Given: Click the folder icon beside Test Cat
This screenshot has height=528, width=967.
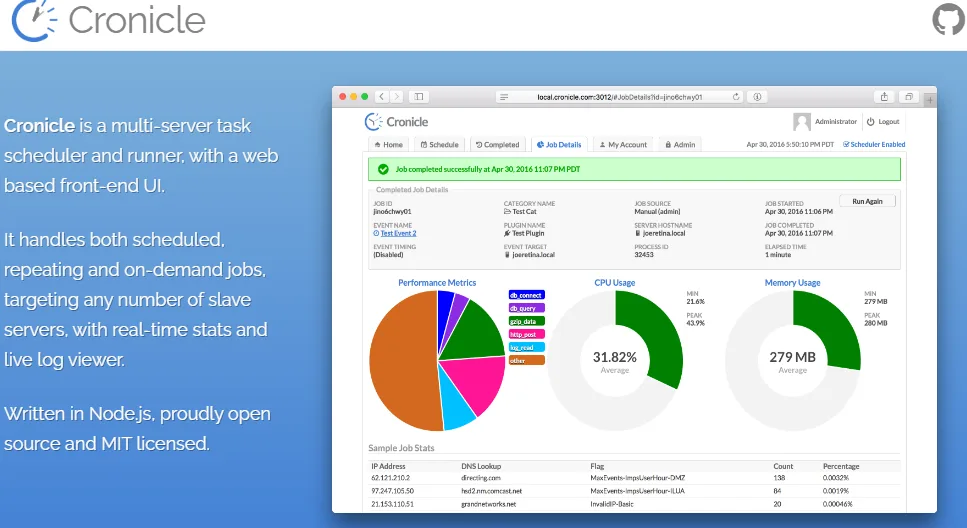Looking at the screenshot, I should tap(507, 212).
